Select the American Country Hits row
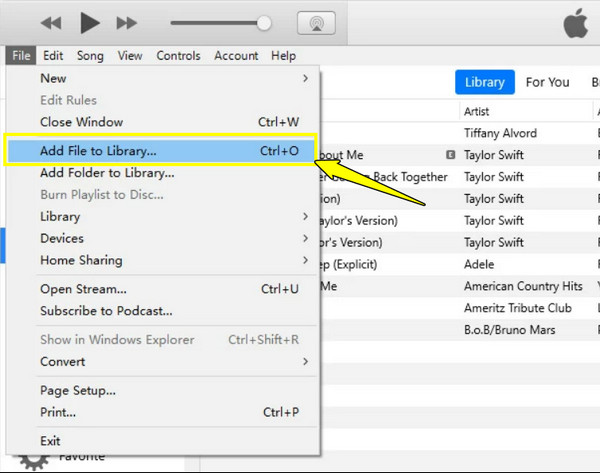600x473 pixels. [x=460, y=286]
